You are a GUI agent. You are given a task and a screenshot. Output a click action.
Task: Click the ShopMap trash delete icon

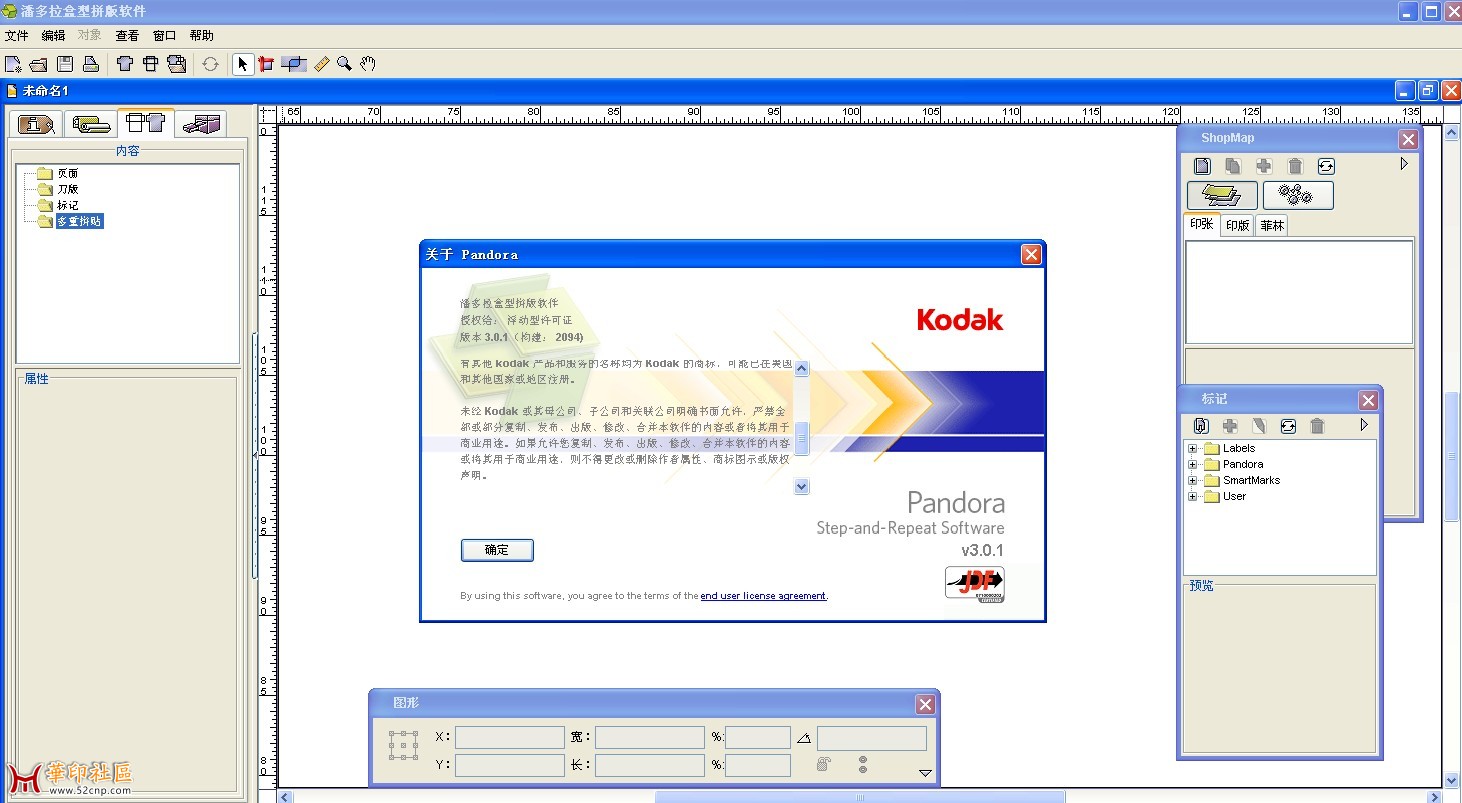click(x=1295, y=166)
